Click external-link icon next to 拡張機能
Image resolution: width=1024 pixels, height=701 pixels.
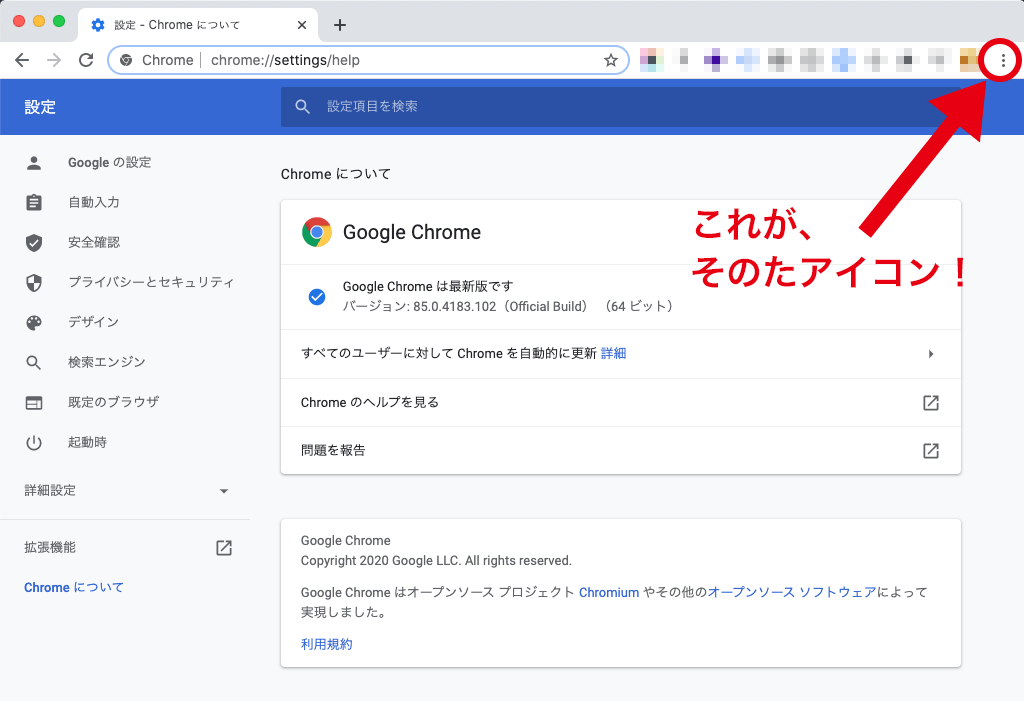[x=224, y=547]
